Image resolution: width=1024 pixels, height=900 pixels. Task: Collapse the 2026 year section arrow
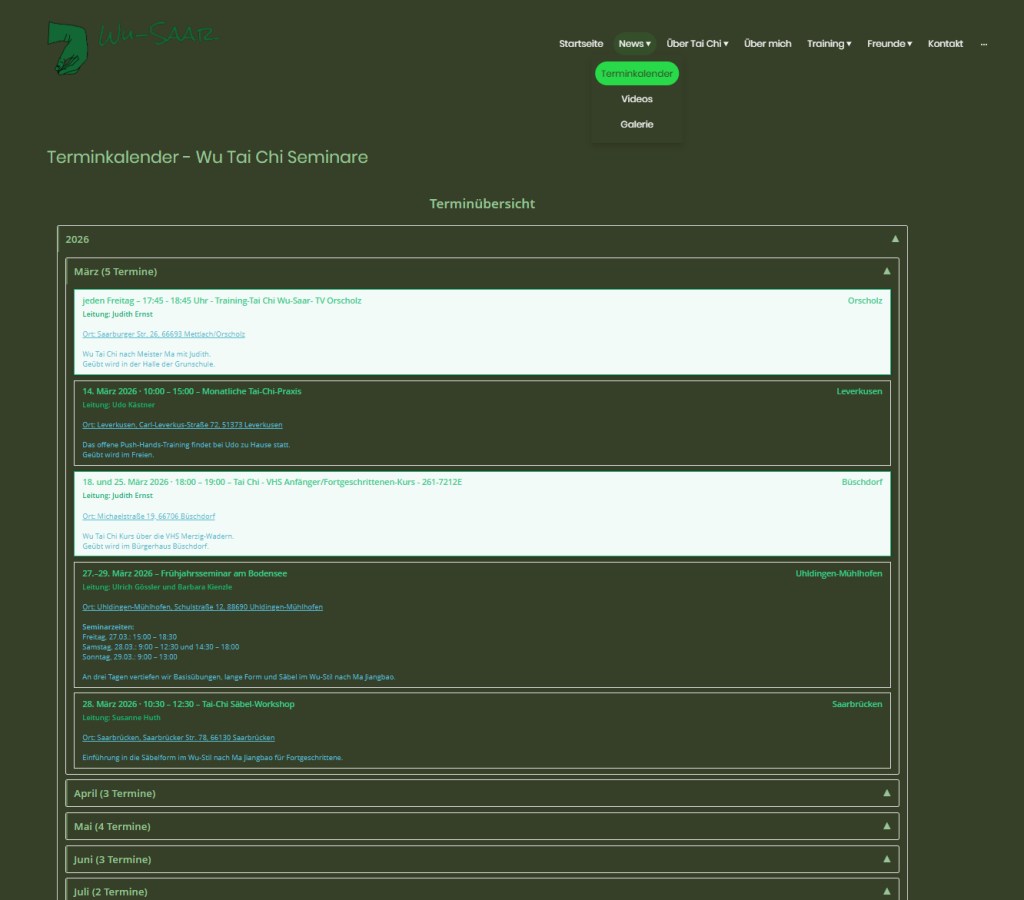click(895, 239)
